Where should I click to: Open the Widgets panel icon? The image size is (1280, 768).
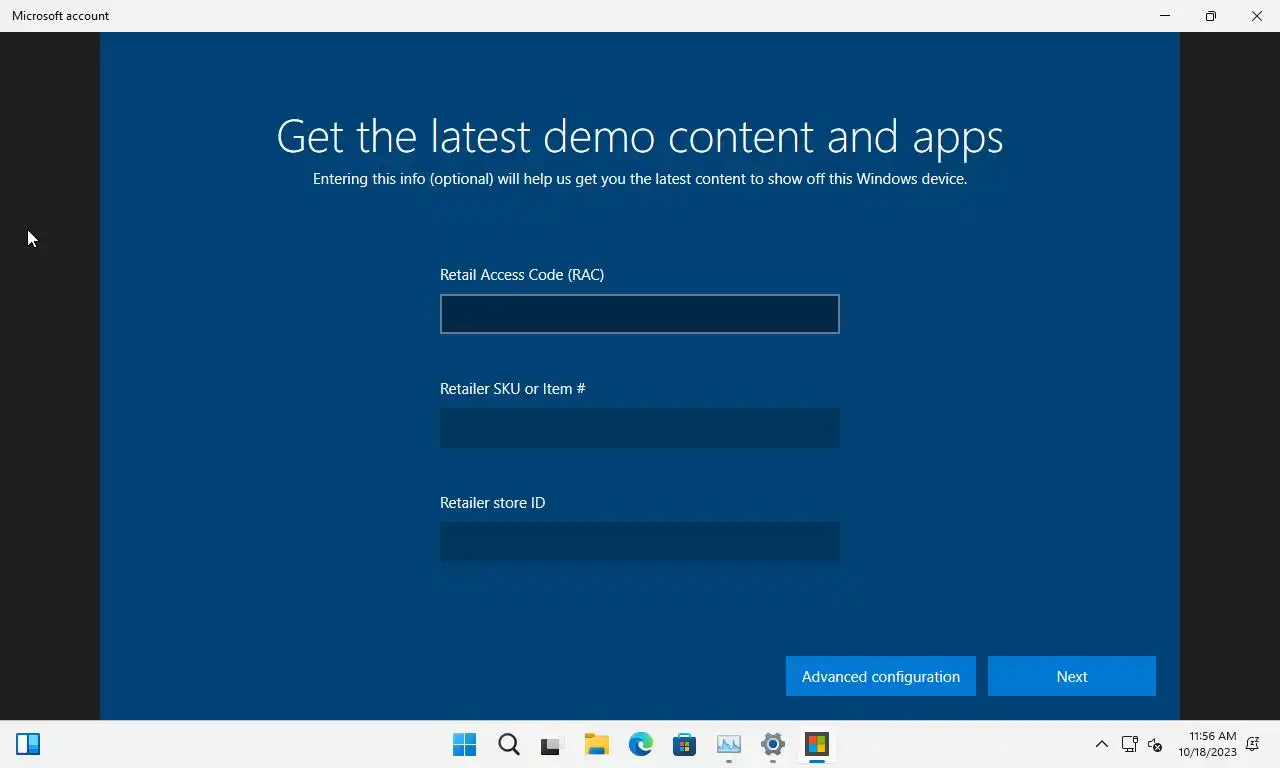tap(28, 744)
